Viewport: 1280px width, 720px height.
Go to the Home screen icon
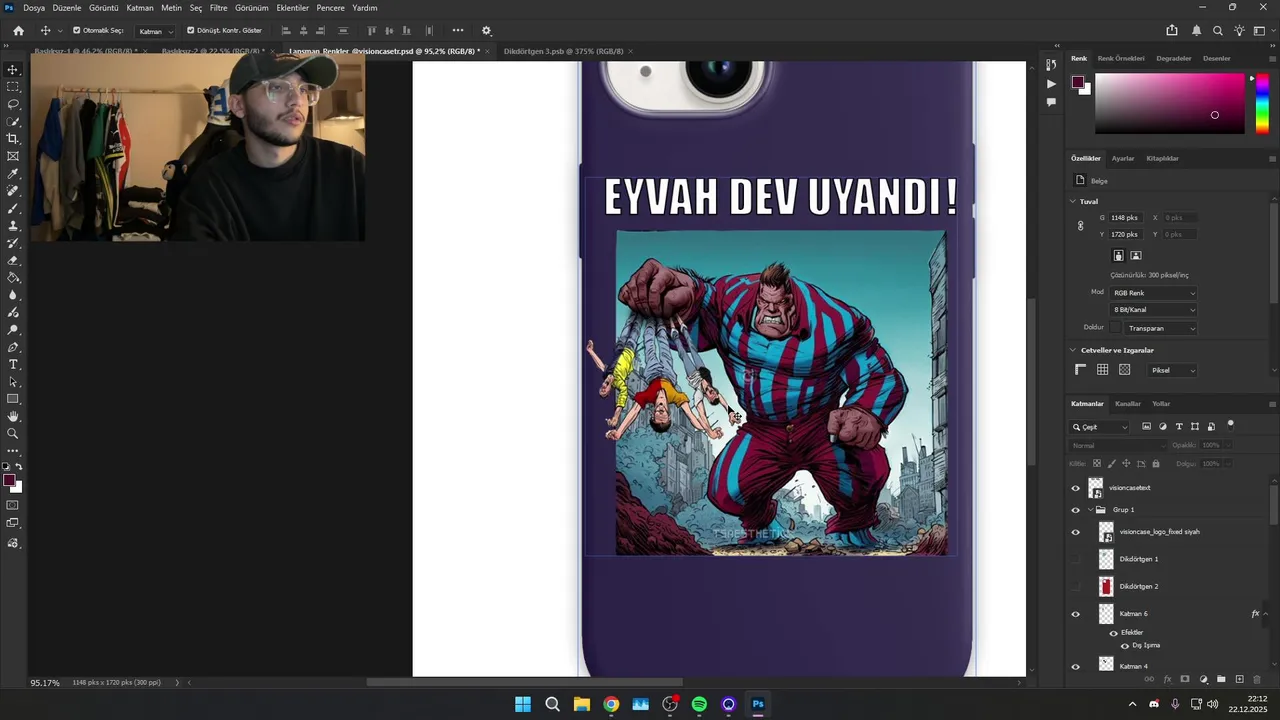(x=18, y=31)
